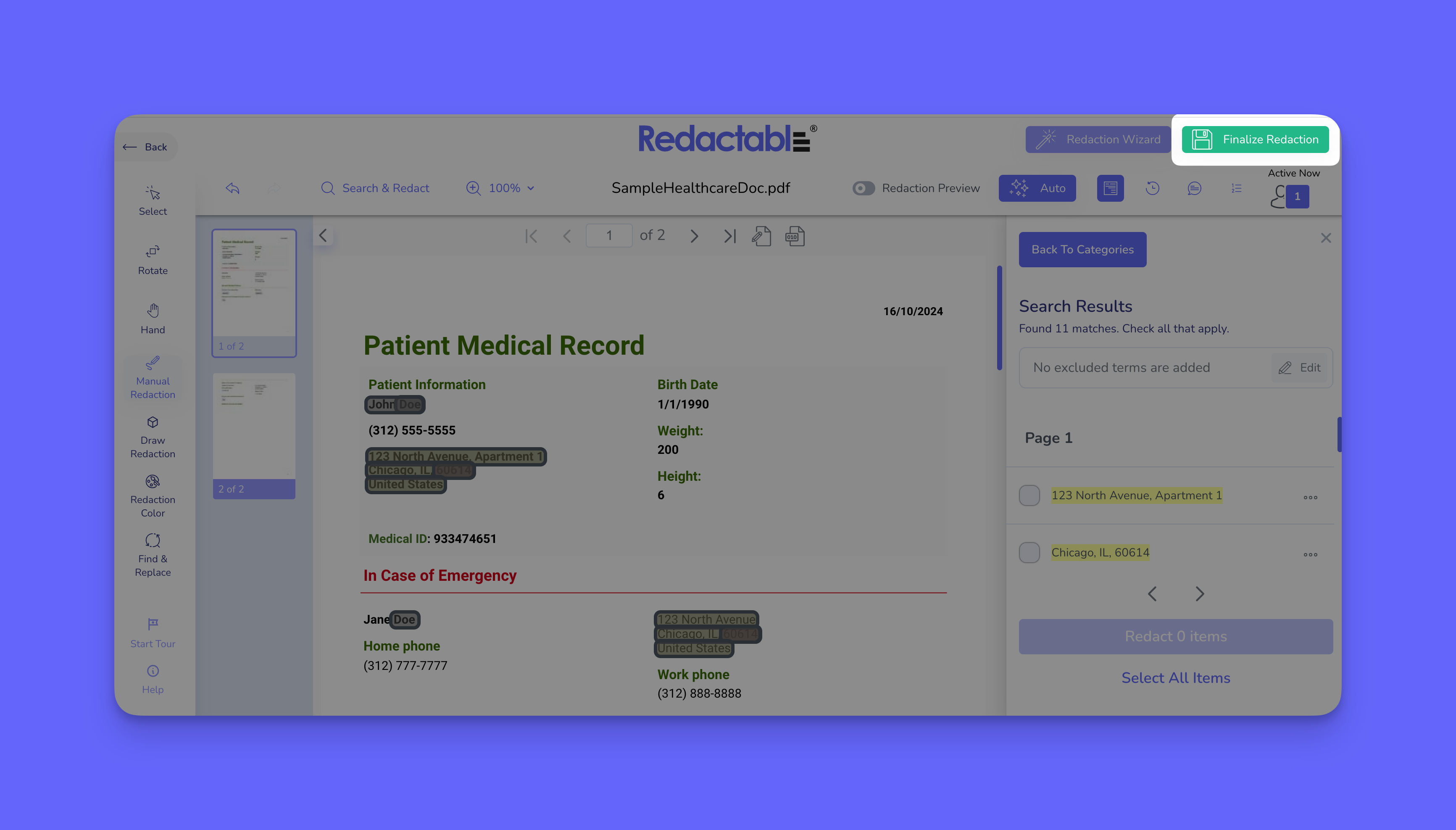
Task: Click Back To Categories
Action: [x=1082, y=249]
